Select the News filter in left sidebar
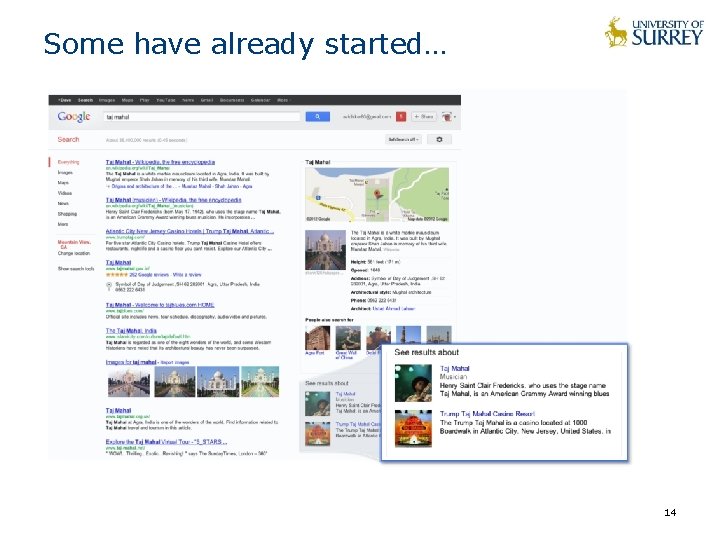 63,203
